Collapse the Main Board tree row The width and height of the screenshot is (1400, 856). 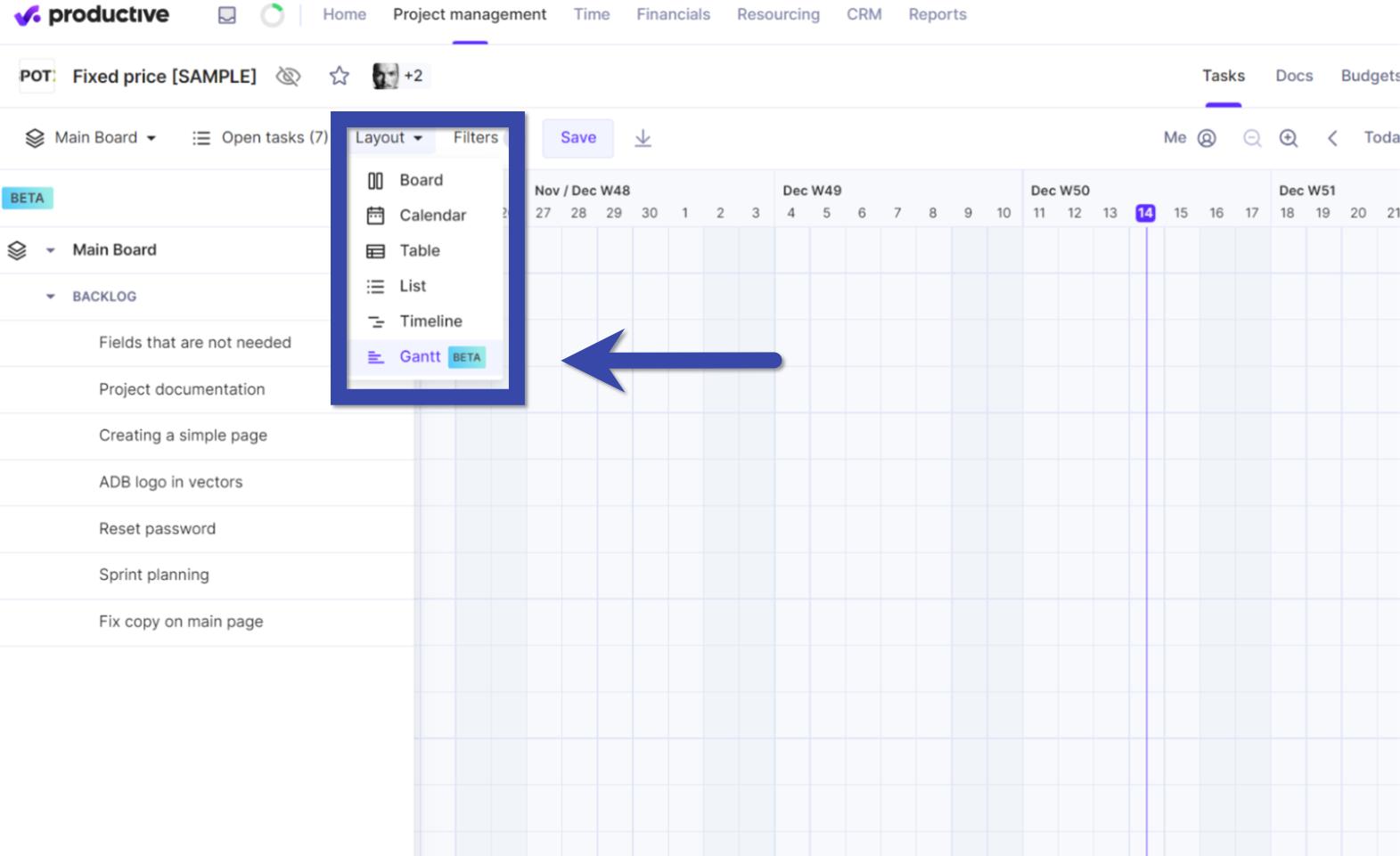point(51,250)
